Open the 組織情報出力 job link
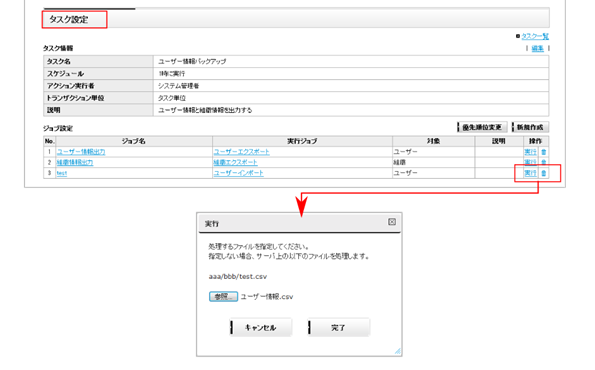This screenshot has height=370, width=595. tap(75, 162)
